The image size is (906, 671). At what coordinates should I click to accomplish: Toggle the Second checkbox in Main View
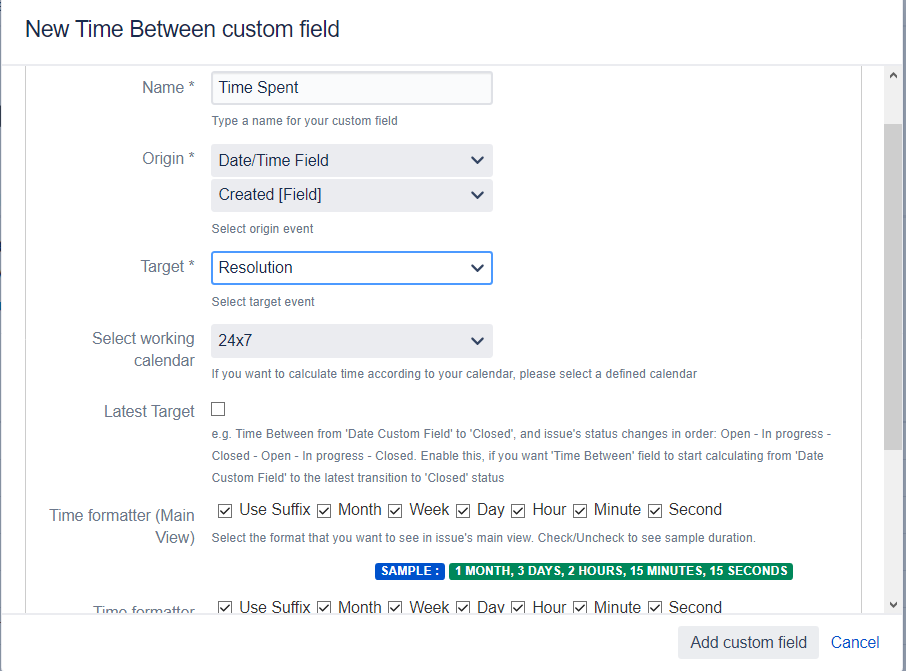coord(655,511)
